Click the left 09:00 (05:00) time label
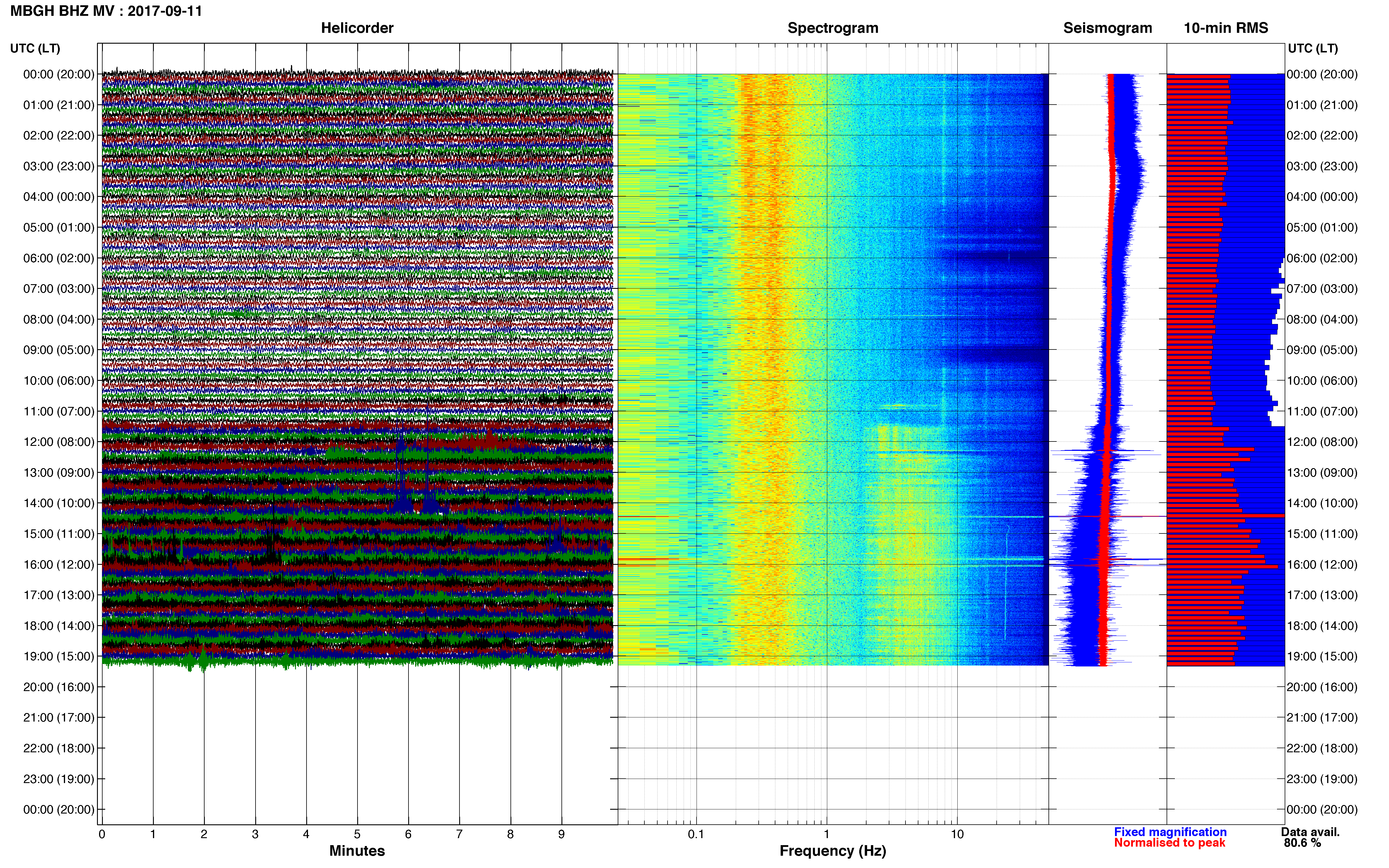This screenshot has width=1389, height=868. coord(59,350)
